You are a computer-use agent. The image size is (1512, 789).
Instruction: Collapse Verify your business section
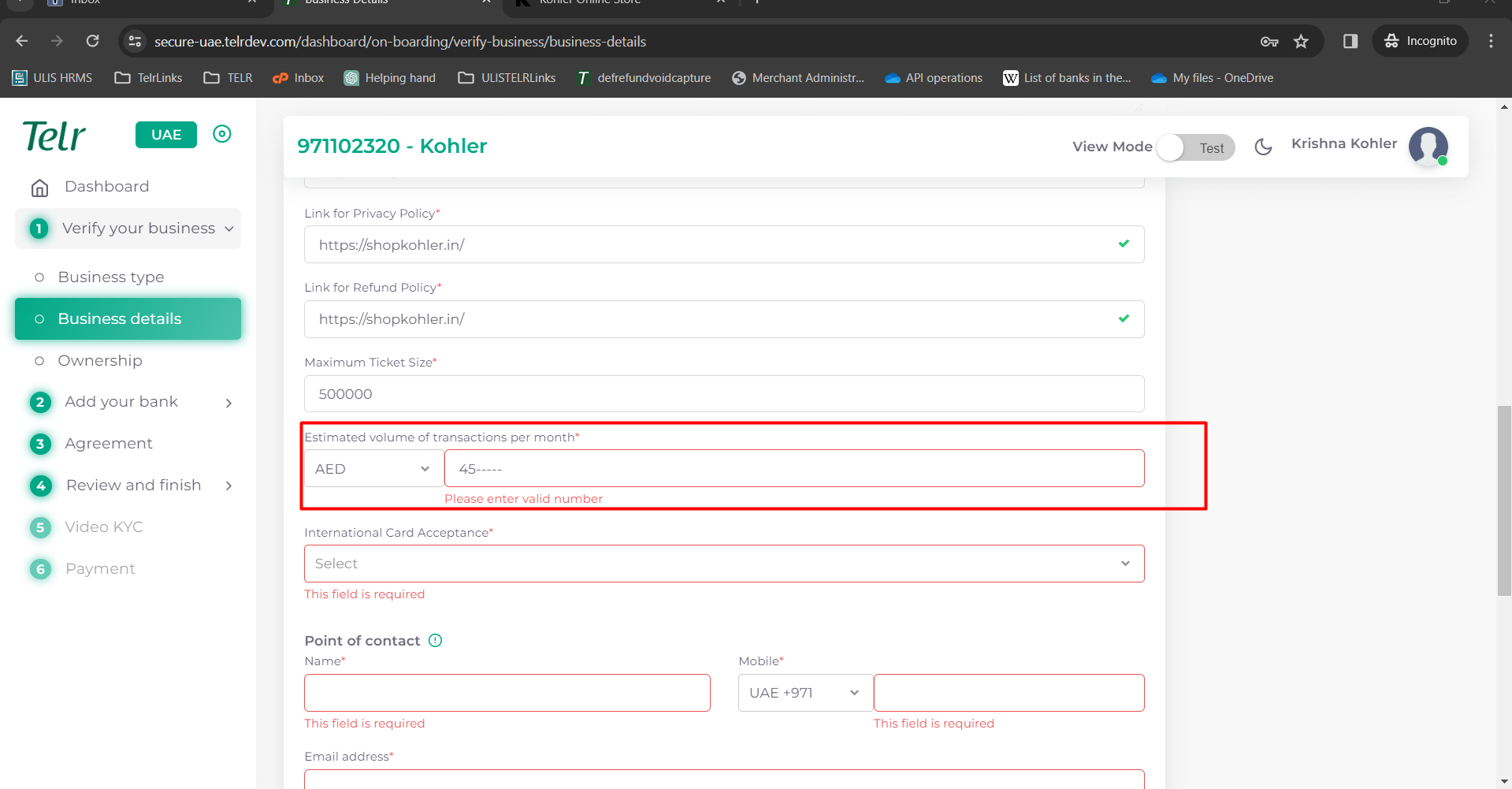[x=128, y=229]
